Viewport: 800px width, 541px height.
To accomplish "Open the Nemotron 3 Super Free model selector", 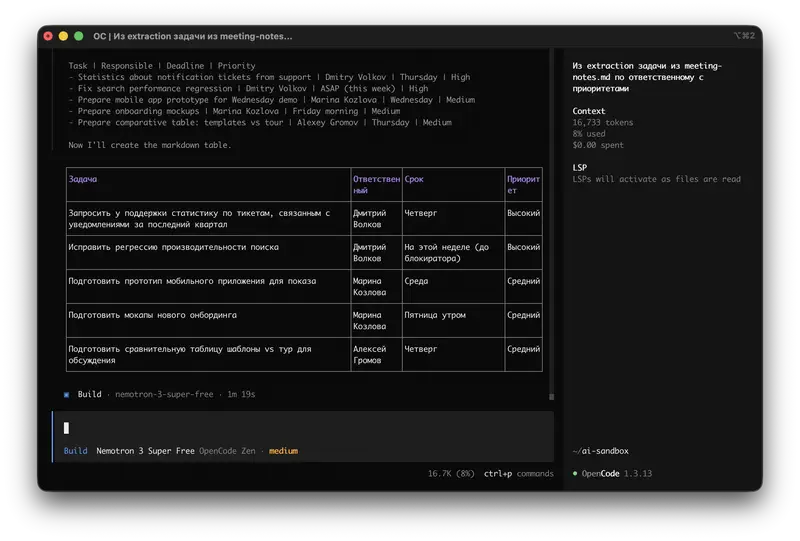I will pyautogui.click(x=145, y=451).
